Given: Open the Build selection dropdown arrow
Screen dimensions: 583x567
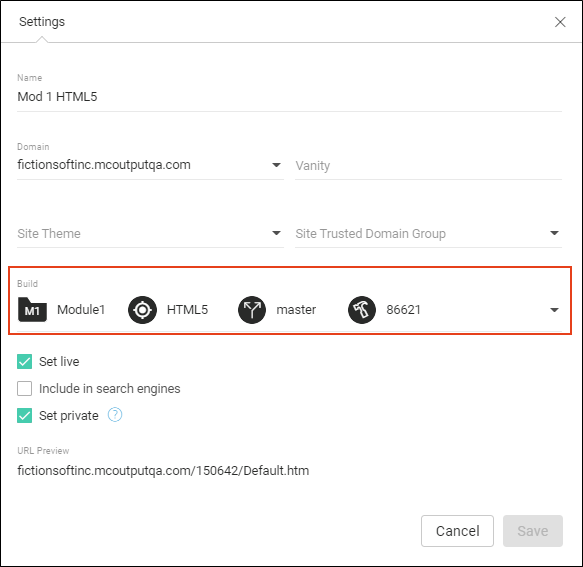Looking at the screenshot, I should pyautogui.click(x=554, y=310).
